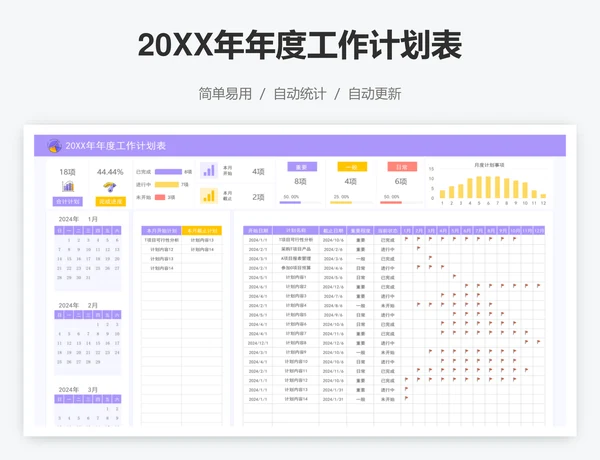
Task: Click the 自动统计 subtitle text
Action: point(300,94)
